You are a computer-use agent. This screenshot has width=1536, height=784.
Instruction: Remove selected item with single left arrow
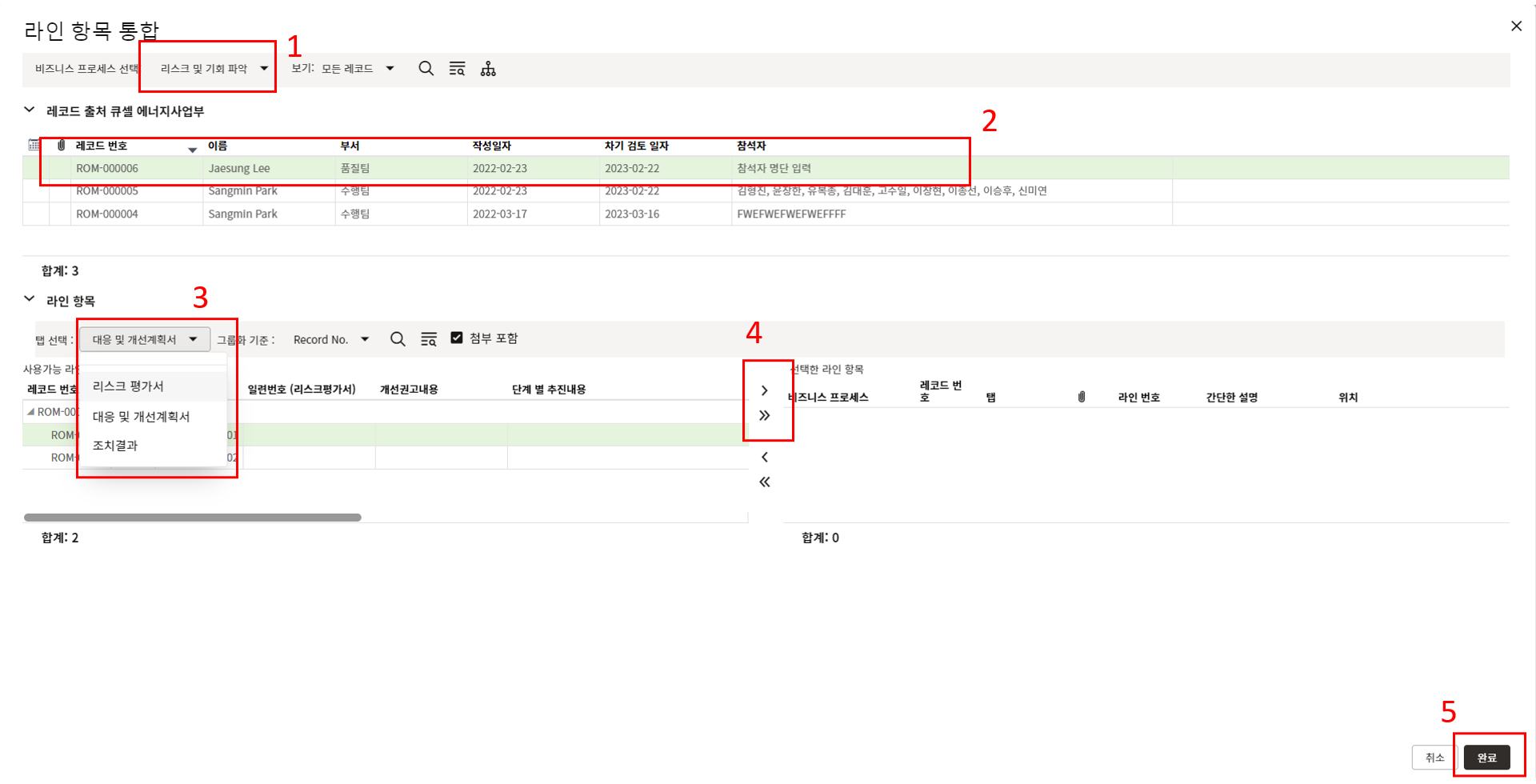(x=765, y=457)
